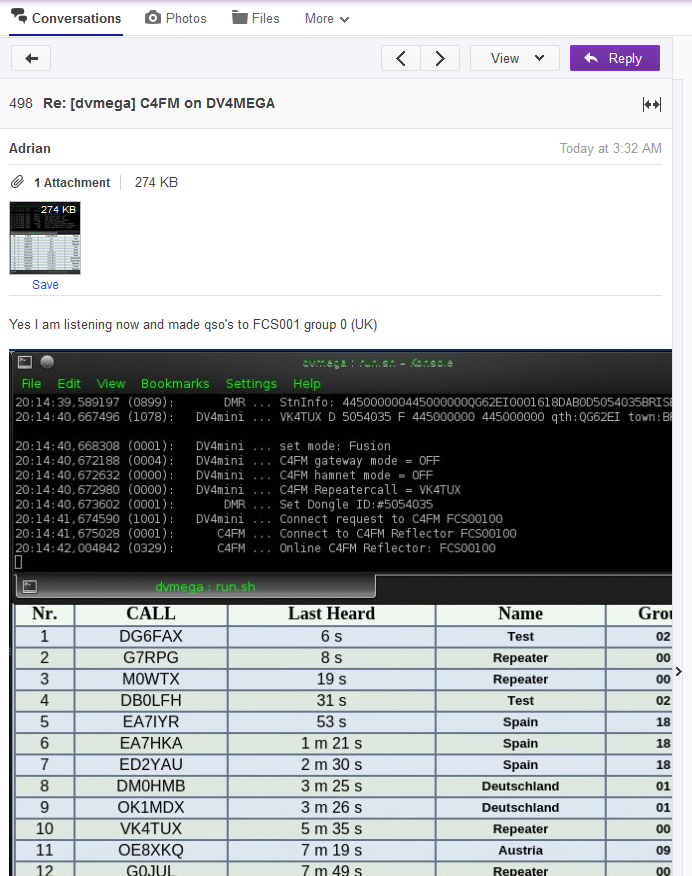This screenshot has height=876, width=692.
Task: Click Settings menu in Konsole image
Action: click(x=251, y=383)
